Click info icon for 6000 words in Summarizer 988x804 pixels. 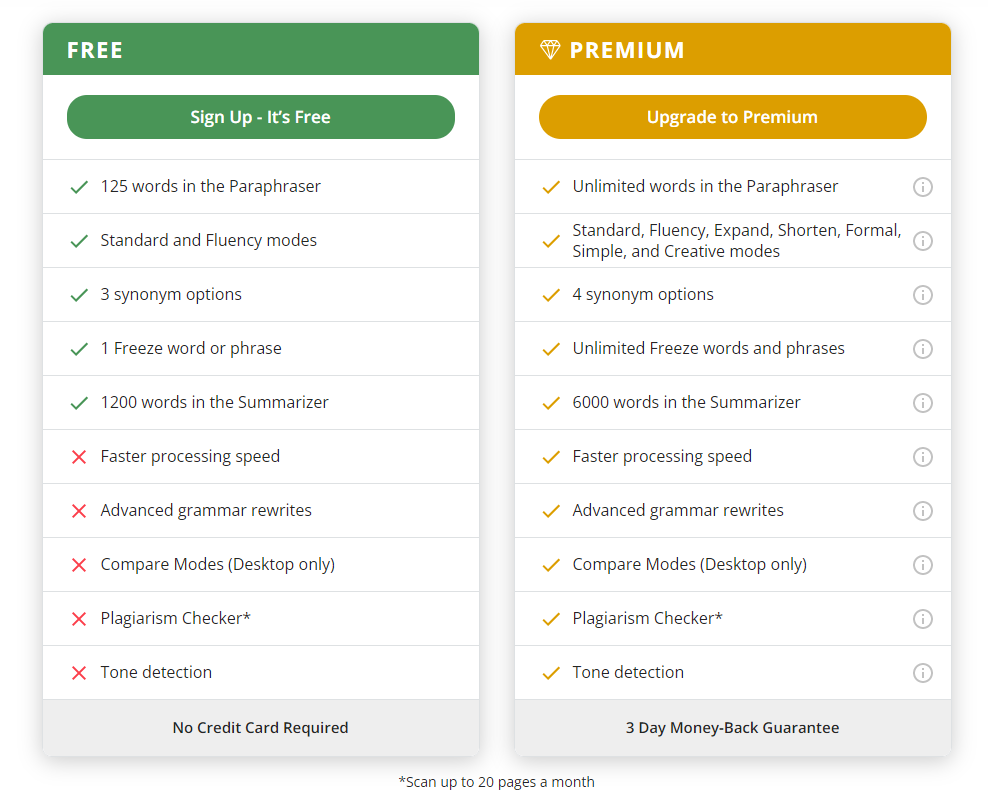tap(922, 403)
